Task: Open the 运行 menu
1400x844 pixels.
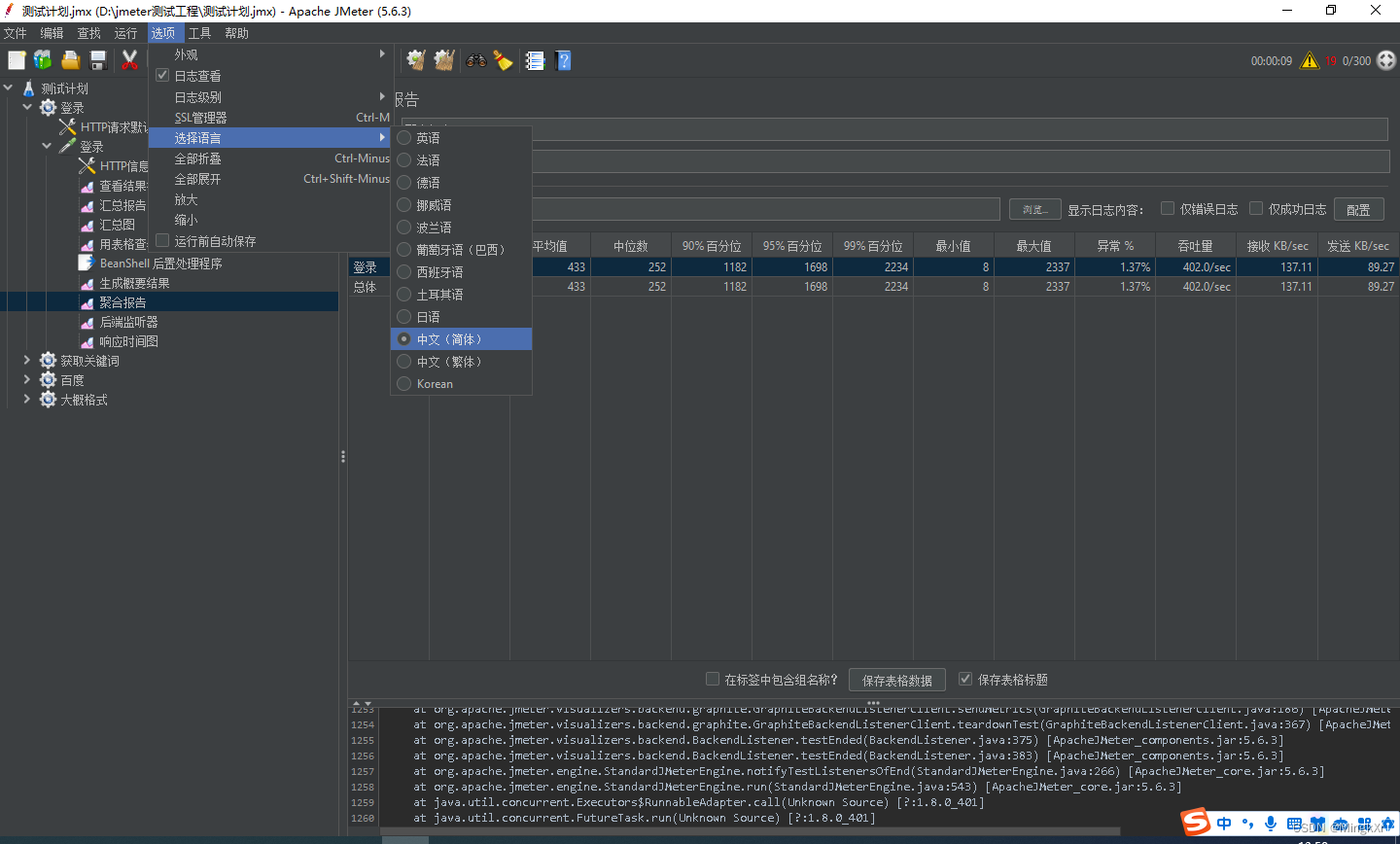Action: [126, 33]
